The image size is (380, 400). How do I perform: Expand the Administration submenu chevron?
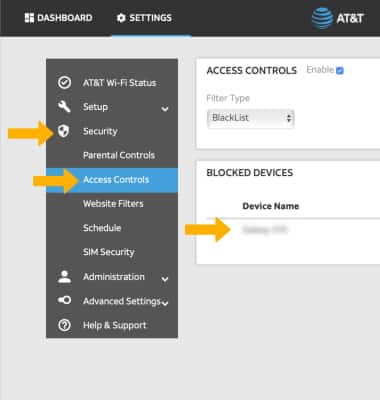click(x=165, y=278)
